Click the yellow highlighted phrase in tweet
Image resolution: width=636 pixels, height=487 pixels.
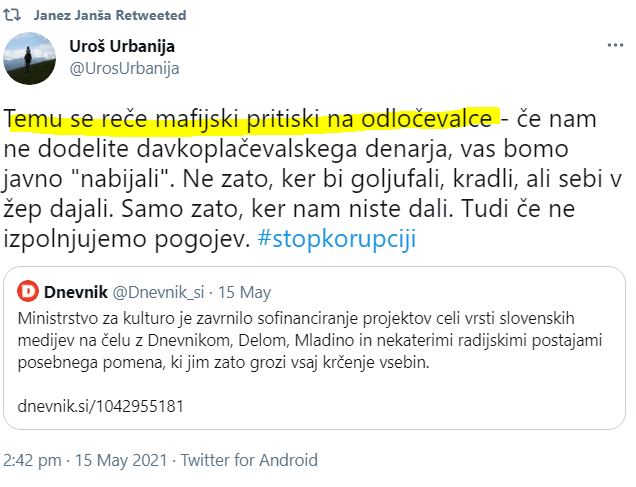click(250, 119)
